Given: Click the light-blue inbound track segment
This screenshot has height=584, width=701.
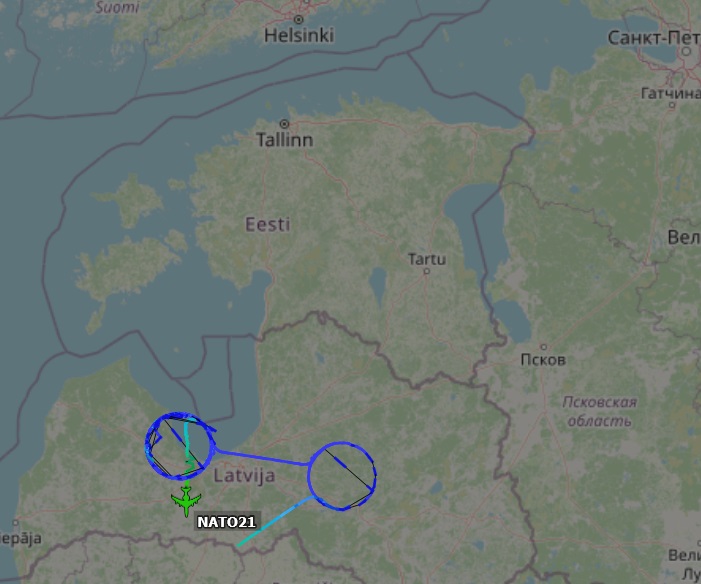Looking at the screenshot, I should pyautogui.click(x=275, y=521).
